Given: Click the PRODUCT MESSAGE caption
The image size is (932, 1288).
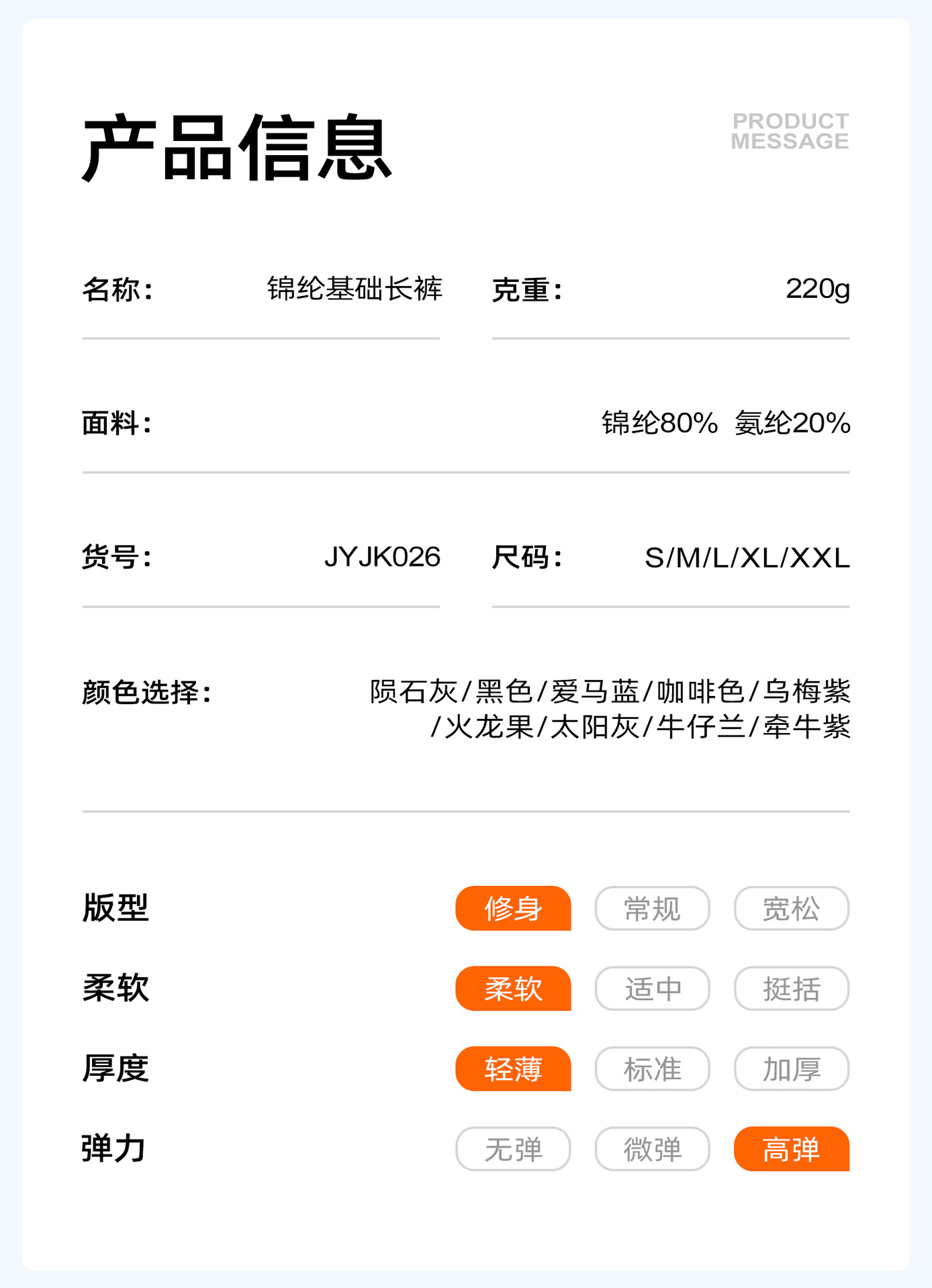Looking at the screenshot, I should 790,131.
